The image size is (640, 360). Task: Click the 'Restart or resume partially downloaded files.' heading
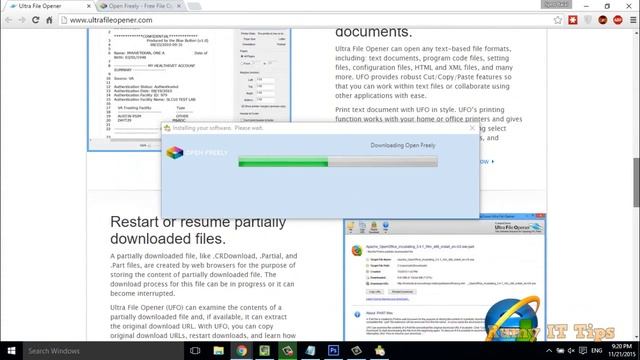coord(198,230)
